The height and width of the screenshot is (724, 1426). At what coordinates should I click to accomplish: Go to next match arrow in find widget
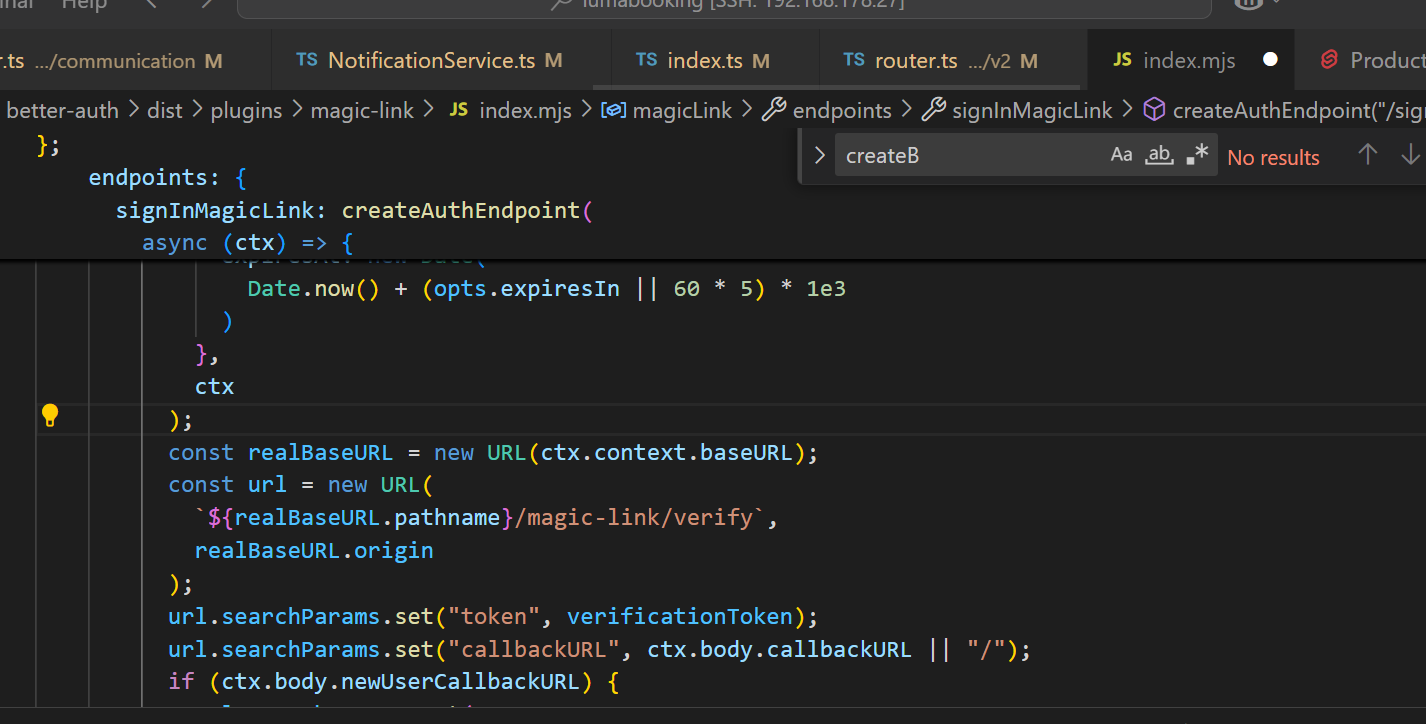tap(1410, 154)
